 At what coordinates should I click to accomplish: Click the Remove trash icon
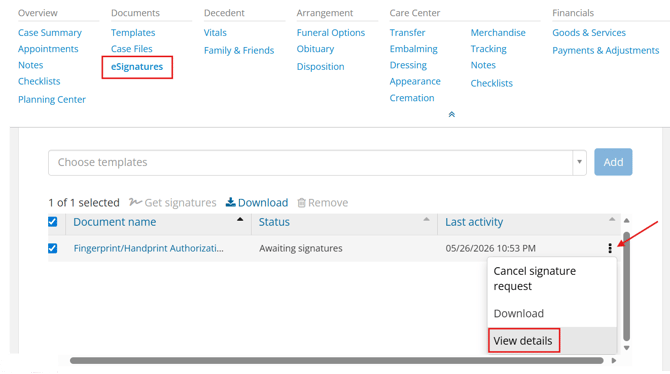302,203
